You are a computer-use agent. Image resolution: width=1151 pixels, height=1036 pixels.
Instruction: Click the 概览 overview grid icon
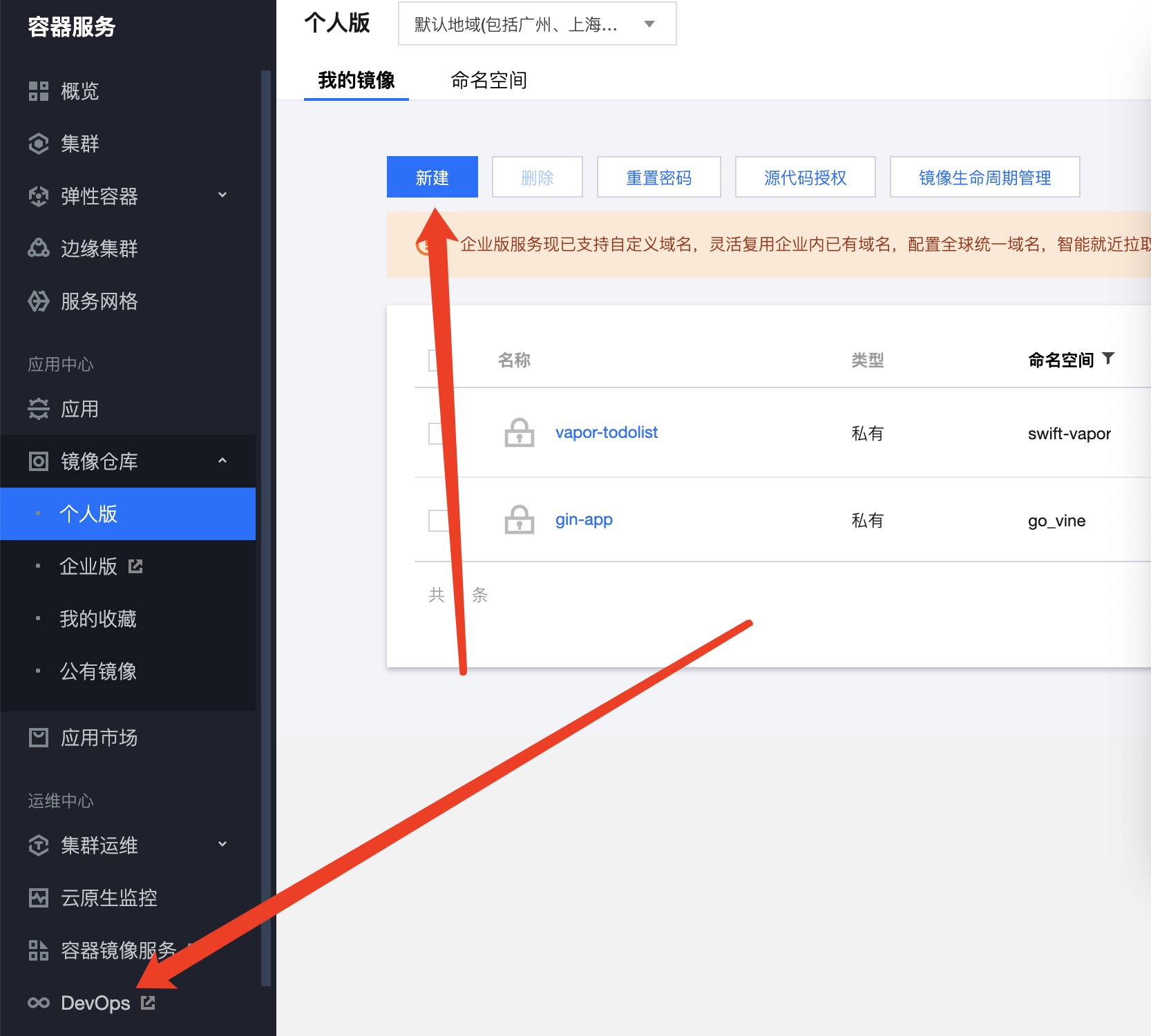point(39,91)
